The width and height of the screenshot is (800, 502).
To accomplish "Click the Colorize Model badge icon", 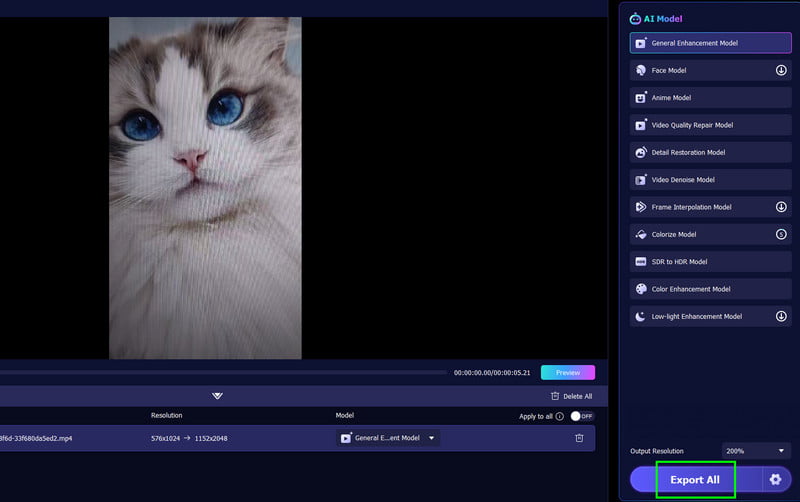I will click(x=781, y=234).
